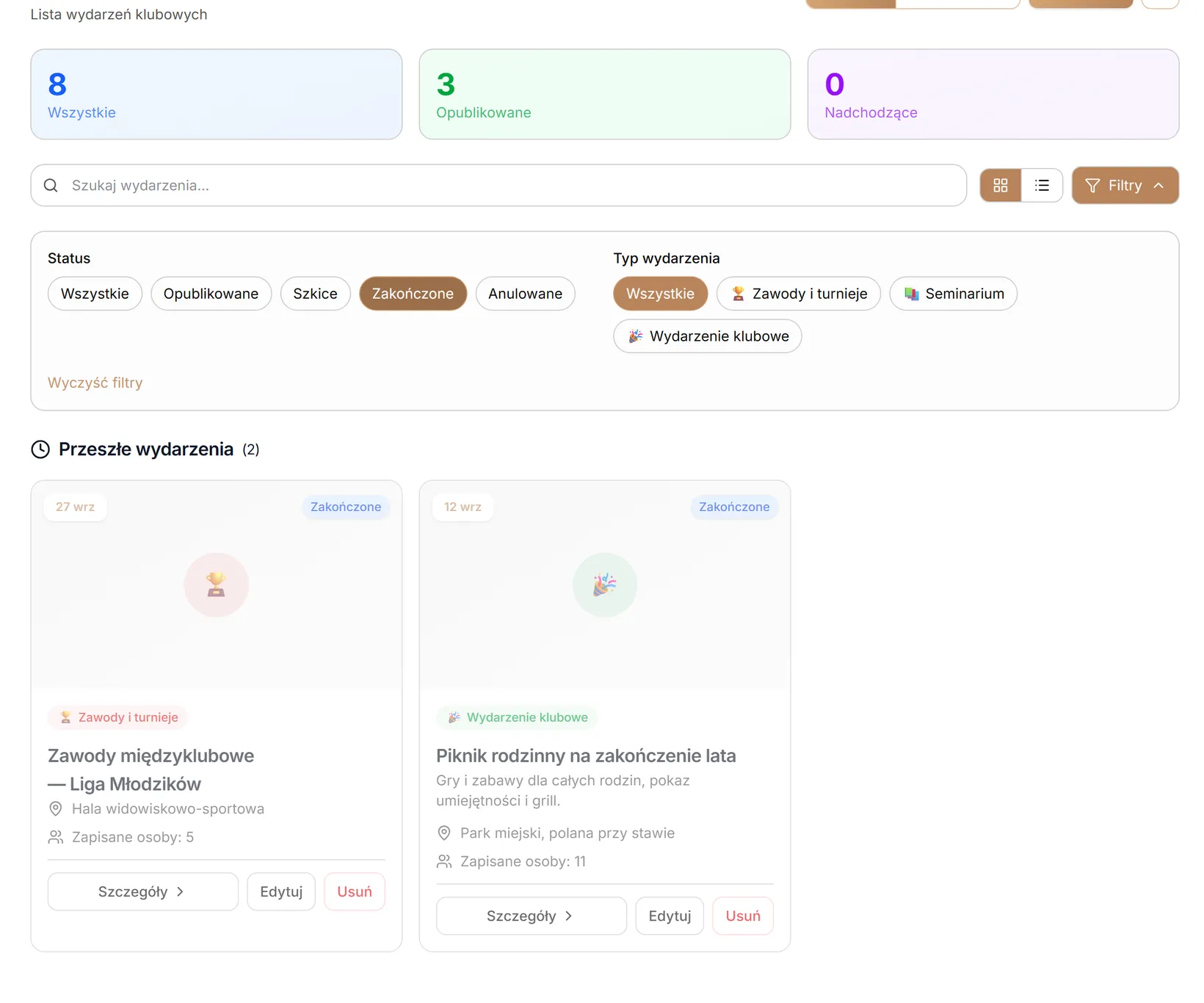Click the 12 wrz date badge

463,507
